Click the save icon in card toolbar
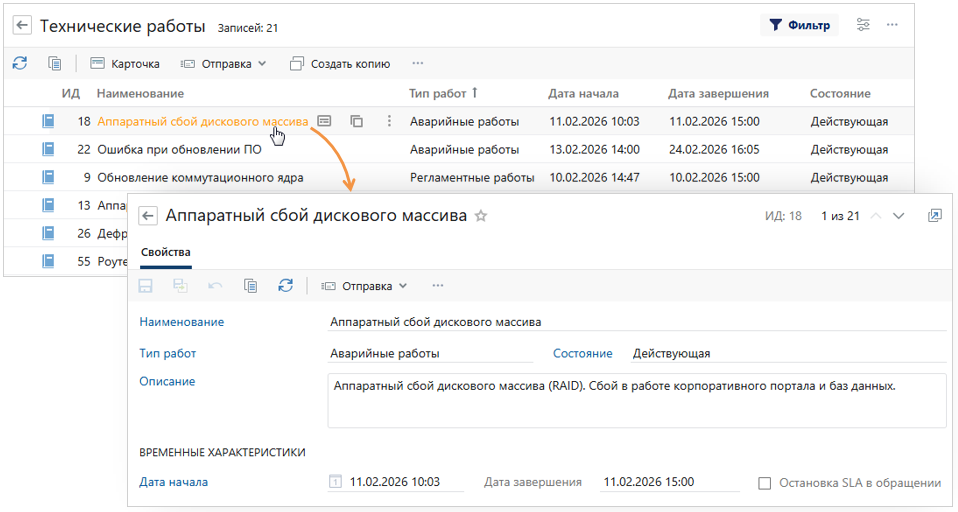This screenshot has height=512, width=958. coord(146,286)
